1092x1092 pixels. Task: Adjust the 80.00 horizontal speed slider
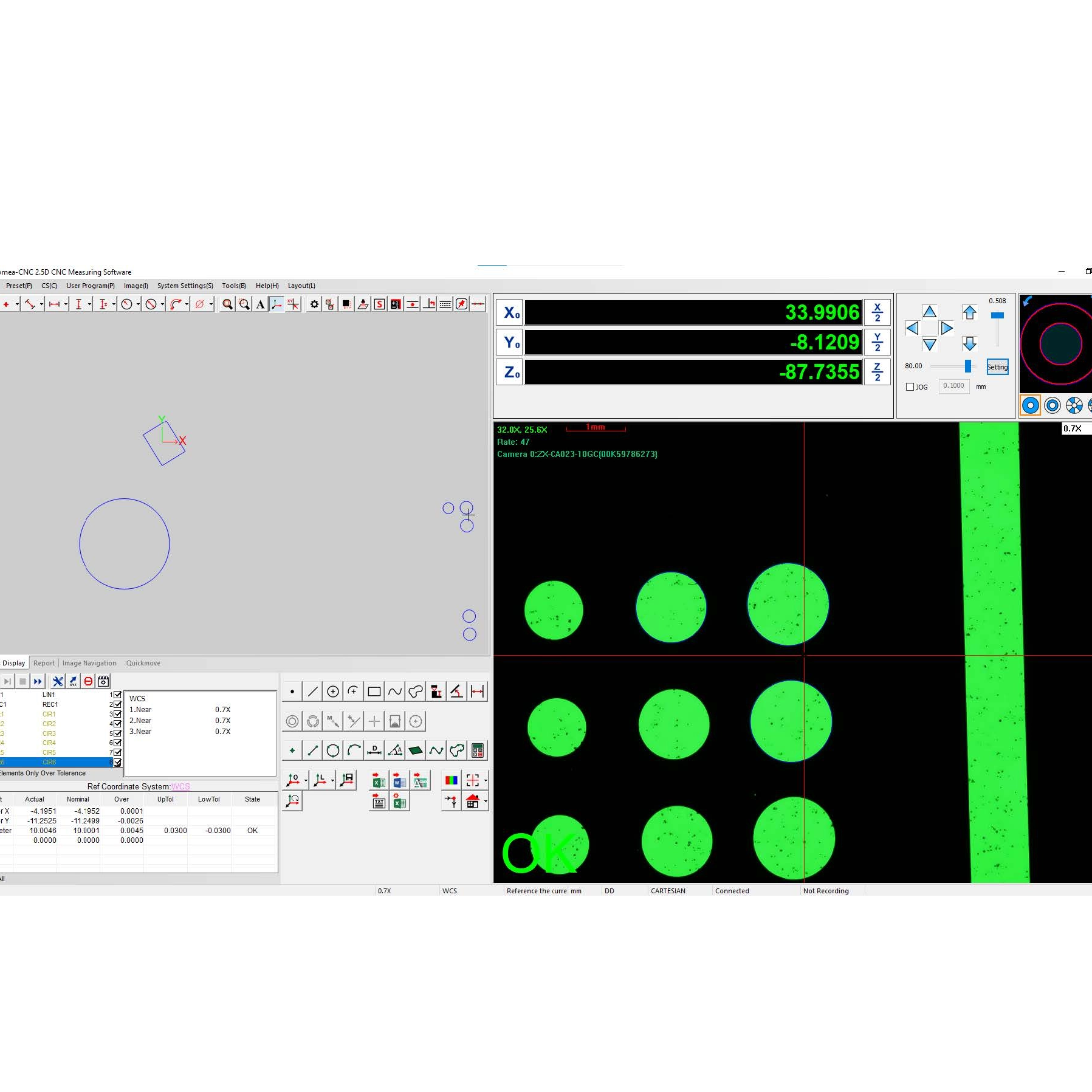pos(968,366)
